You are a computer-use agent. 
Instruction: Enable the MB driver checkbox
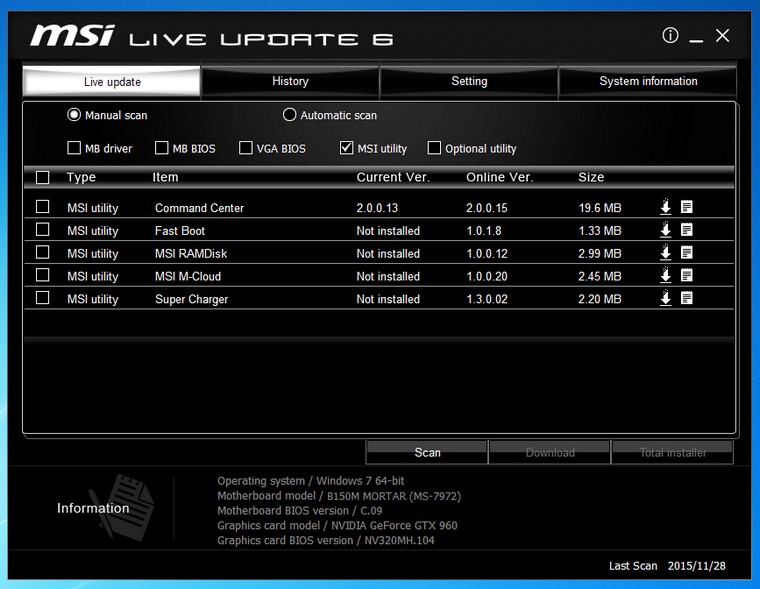coord(74,148)
